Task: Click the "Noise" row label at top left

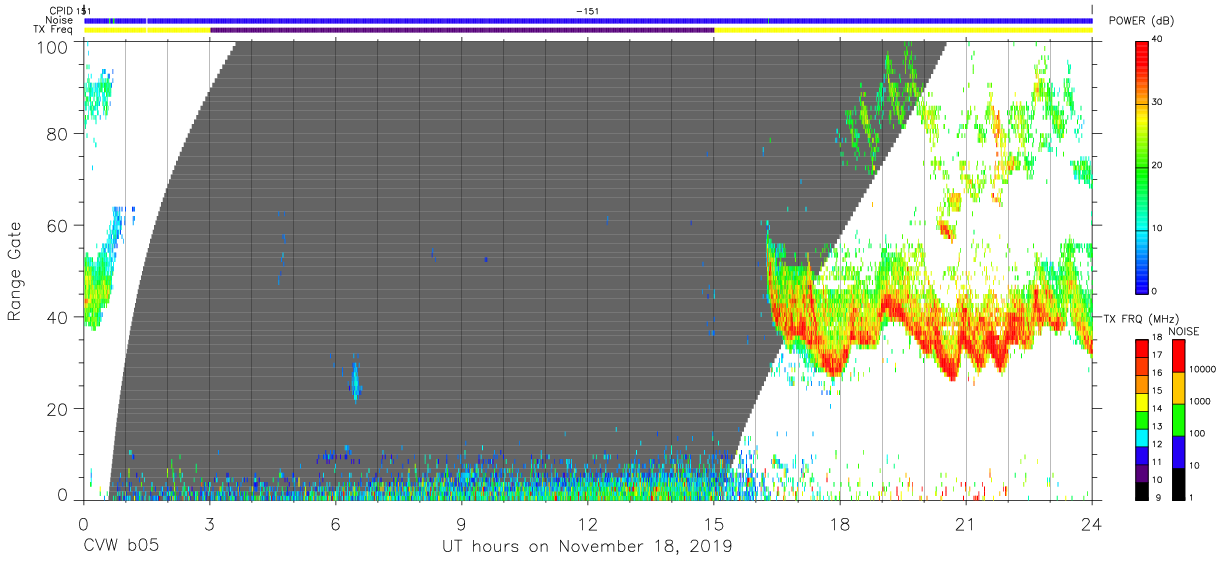Action: pos(60,20)
